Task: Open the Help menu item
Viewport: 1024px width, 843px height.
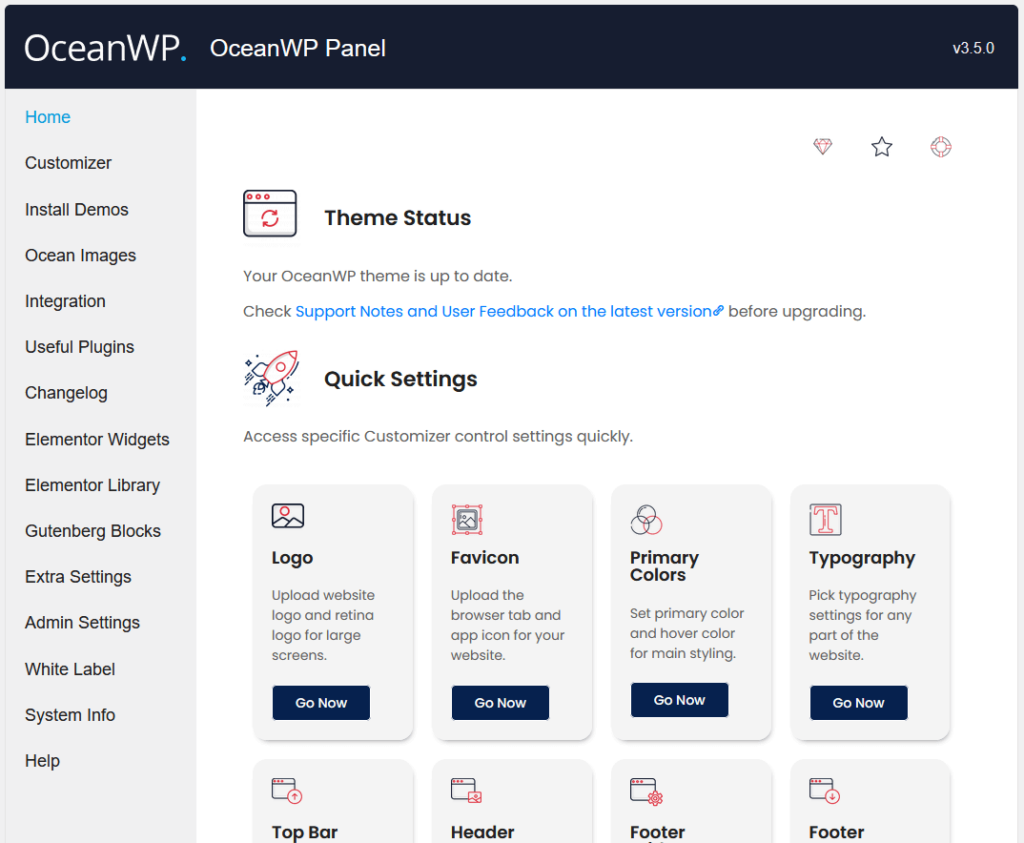Action: 42,761
